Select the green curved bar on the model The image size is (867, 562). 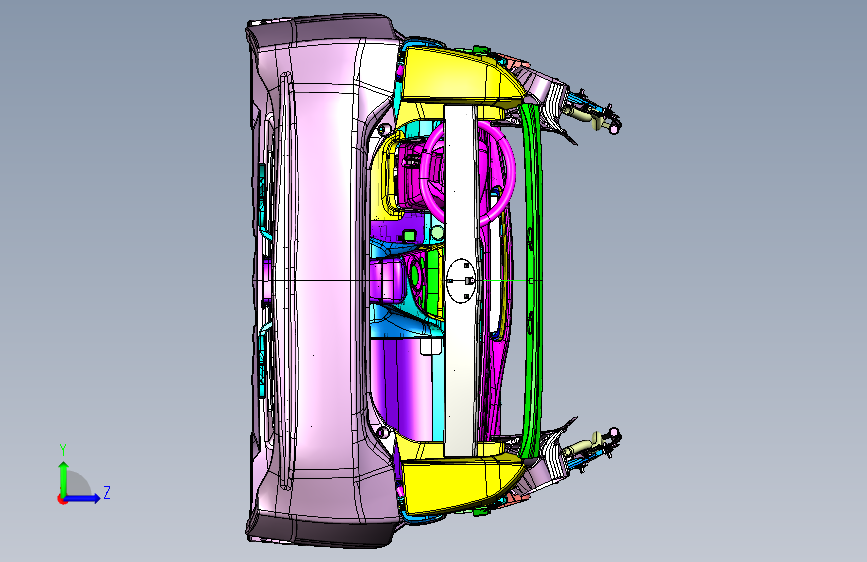(532, 280)
